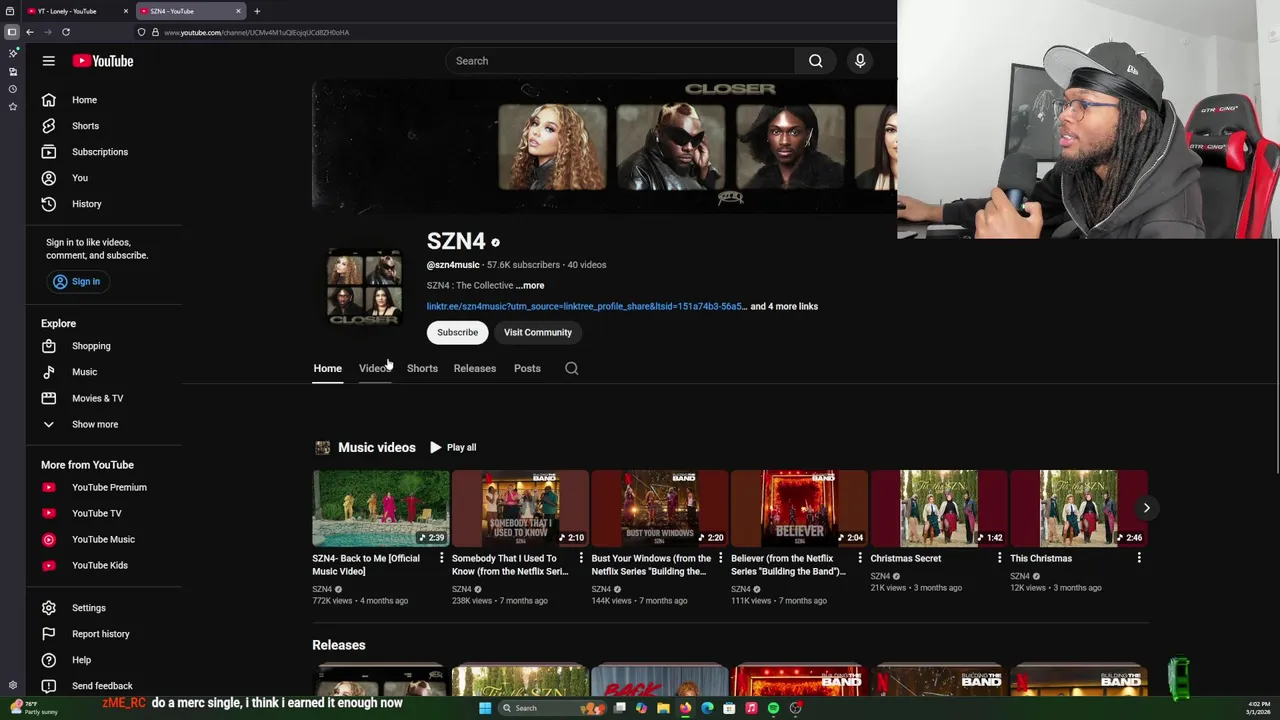Open YouTube Music link
This screenshot has height=720, width=1280.
[x=103, y=539]
